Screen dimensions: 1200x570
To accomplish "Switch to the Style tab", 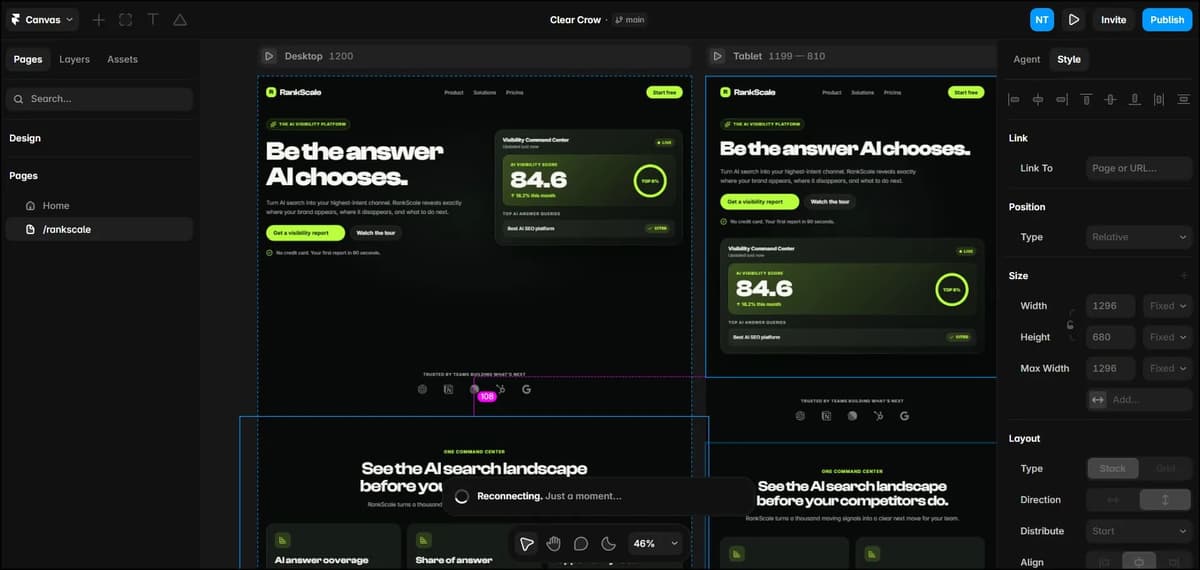I will pyautogui.click(x=1069, y=59).
